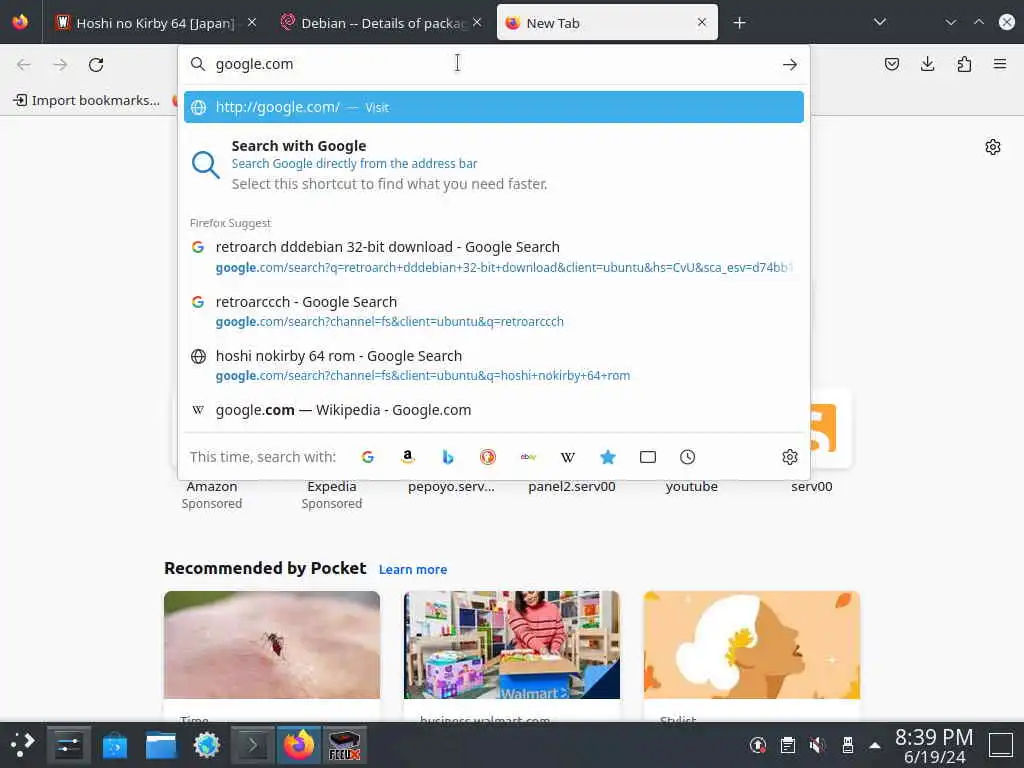The width and height of the screenshot is (1024, 768).
Task: Search bookmarks using star icon
Action: [607, 457]
